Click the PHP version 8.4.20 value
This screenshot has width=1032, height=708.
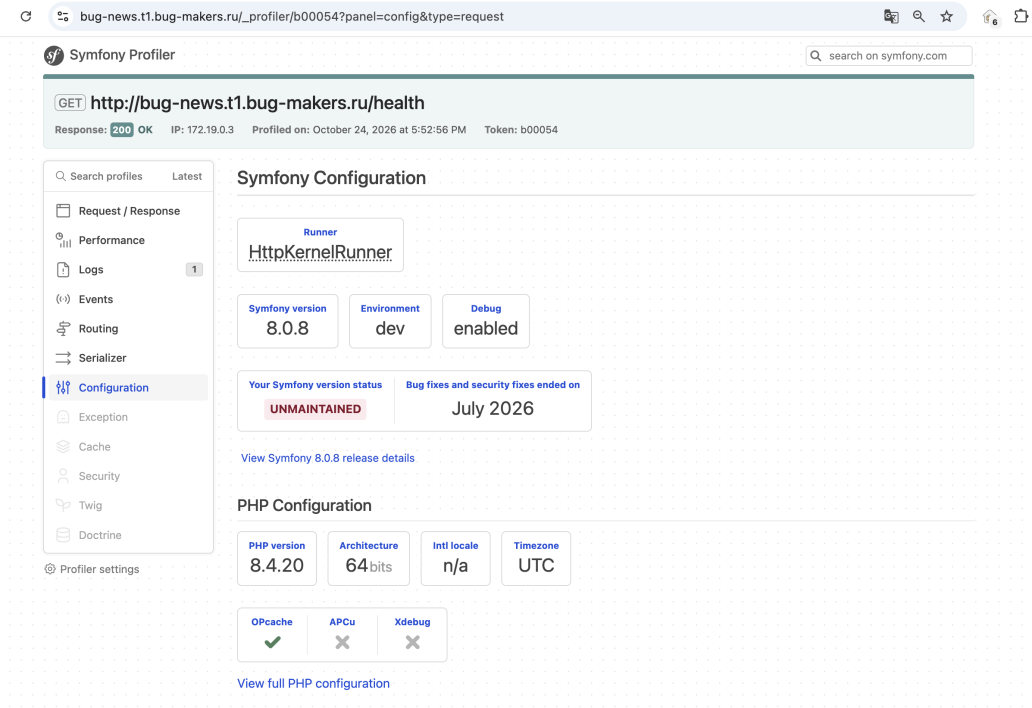point(276,565)
